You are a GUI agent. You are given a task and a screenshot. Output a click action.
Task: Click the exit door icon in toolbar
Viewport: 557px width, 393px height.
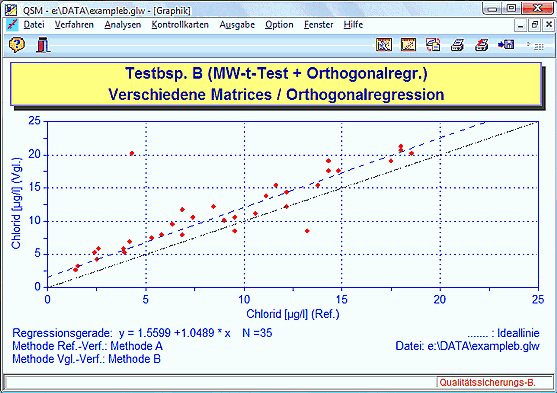pyautogui.click(x=43, y=45)
